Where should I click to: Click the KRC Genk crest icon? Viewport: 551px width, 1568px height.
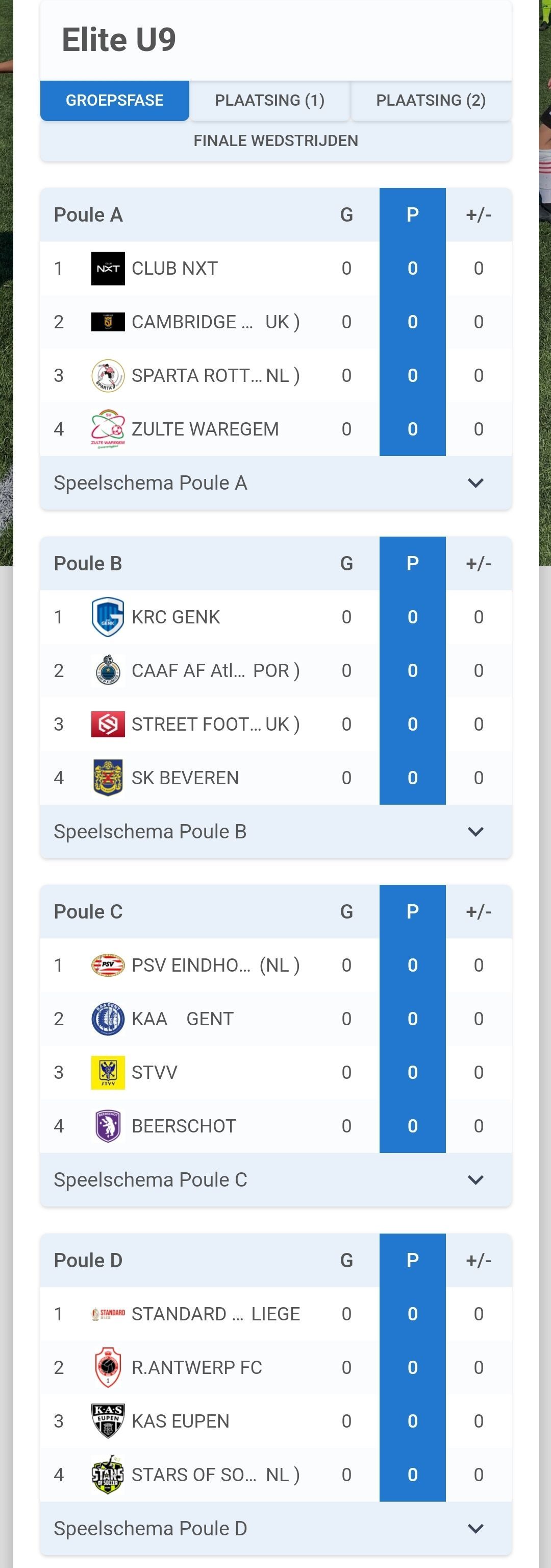pos(108,617)
